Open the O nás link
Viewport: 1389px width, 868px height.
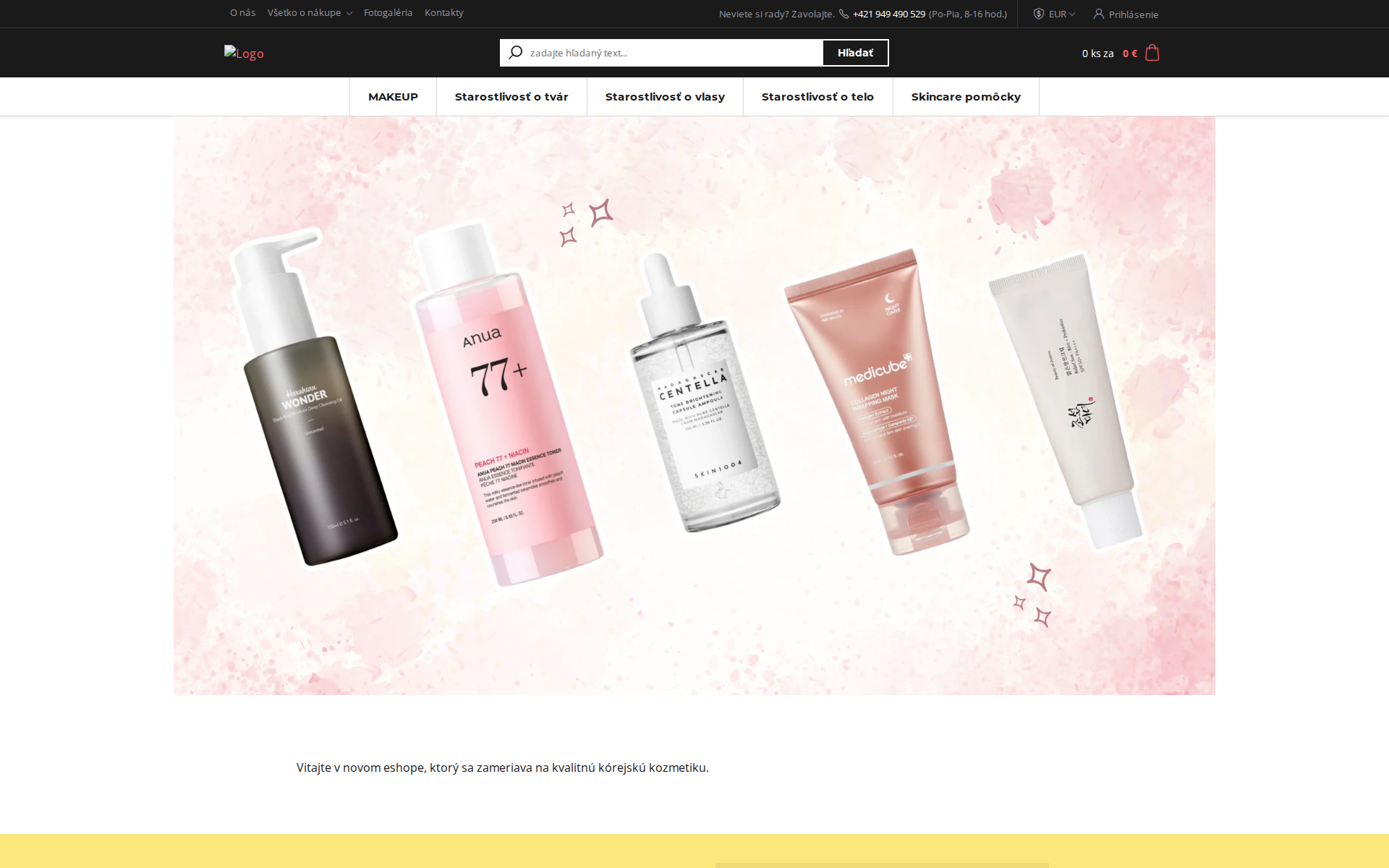[242, 13]
